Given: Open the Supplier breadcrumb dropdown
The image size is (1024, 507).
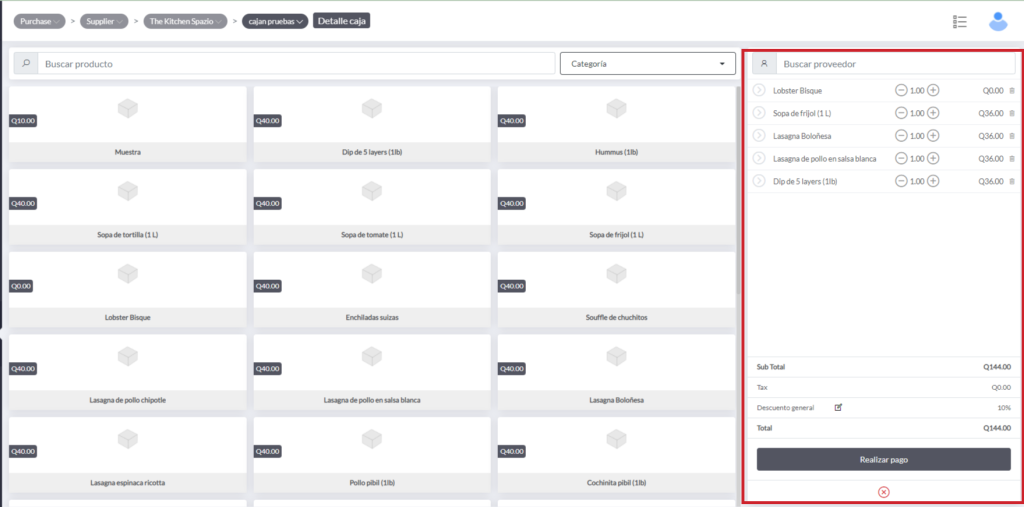Looking at the screenshot, I should (x=105, y=21).
